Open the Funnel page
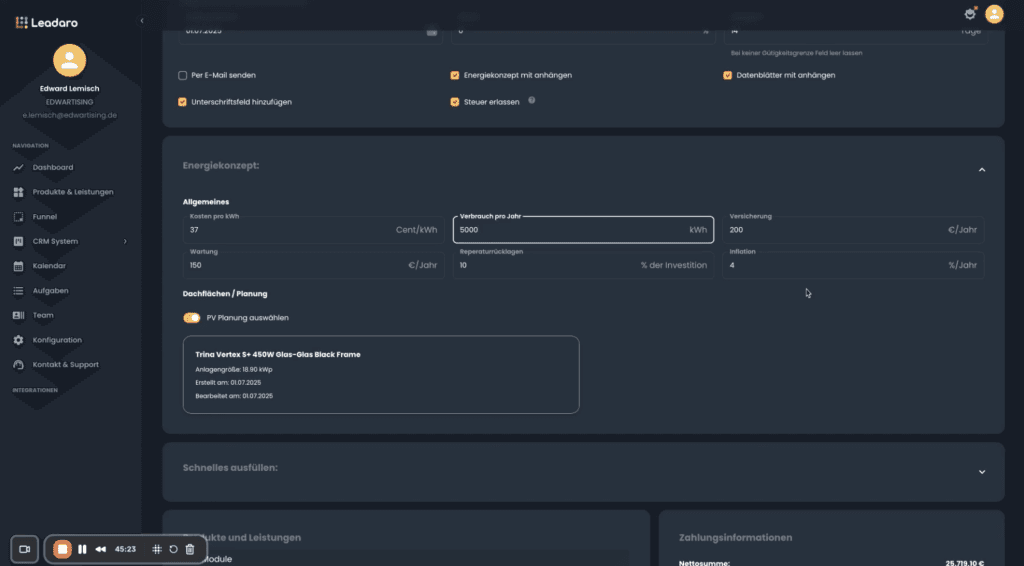The width and height of the screenshot is (1024, 566). 44,217
